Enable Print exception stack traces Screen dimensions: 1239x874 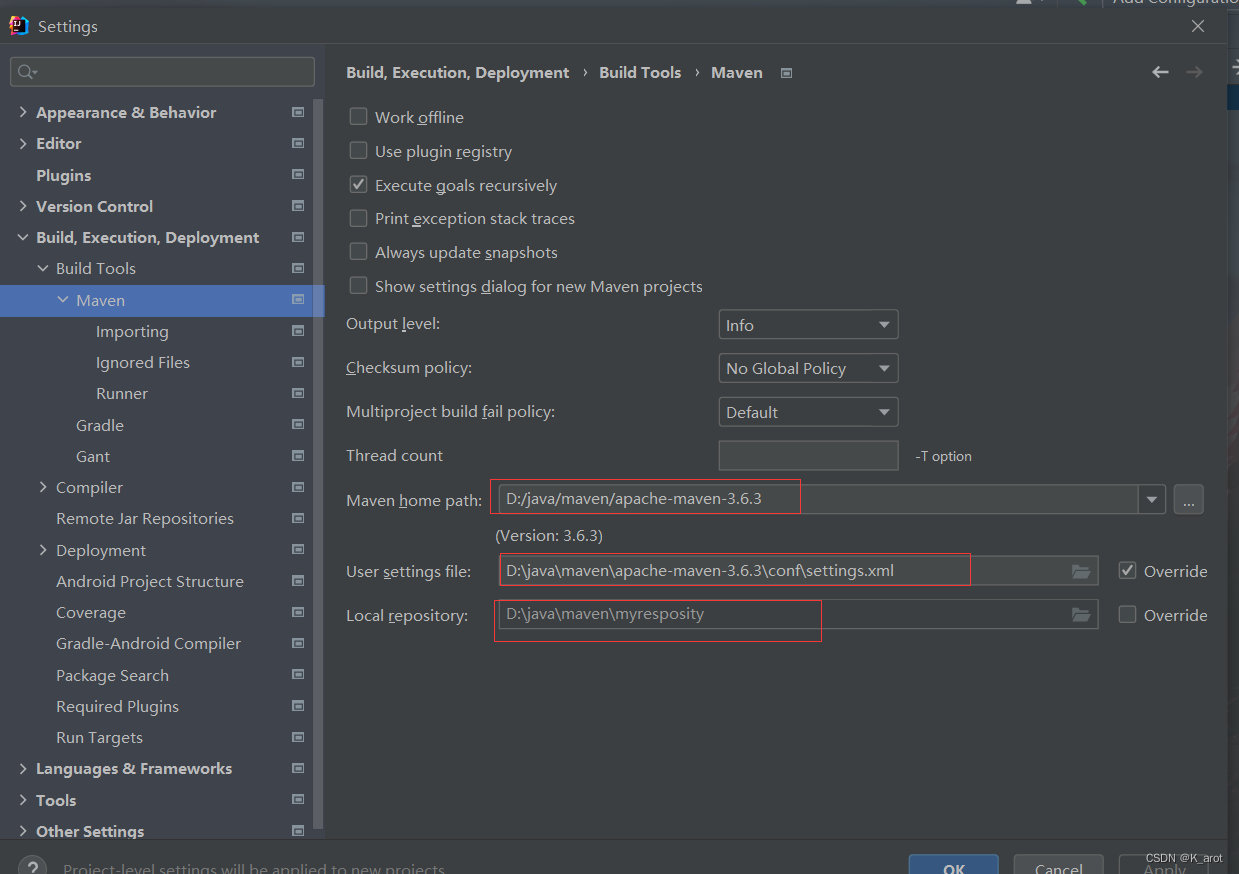(358, 218)
